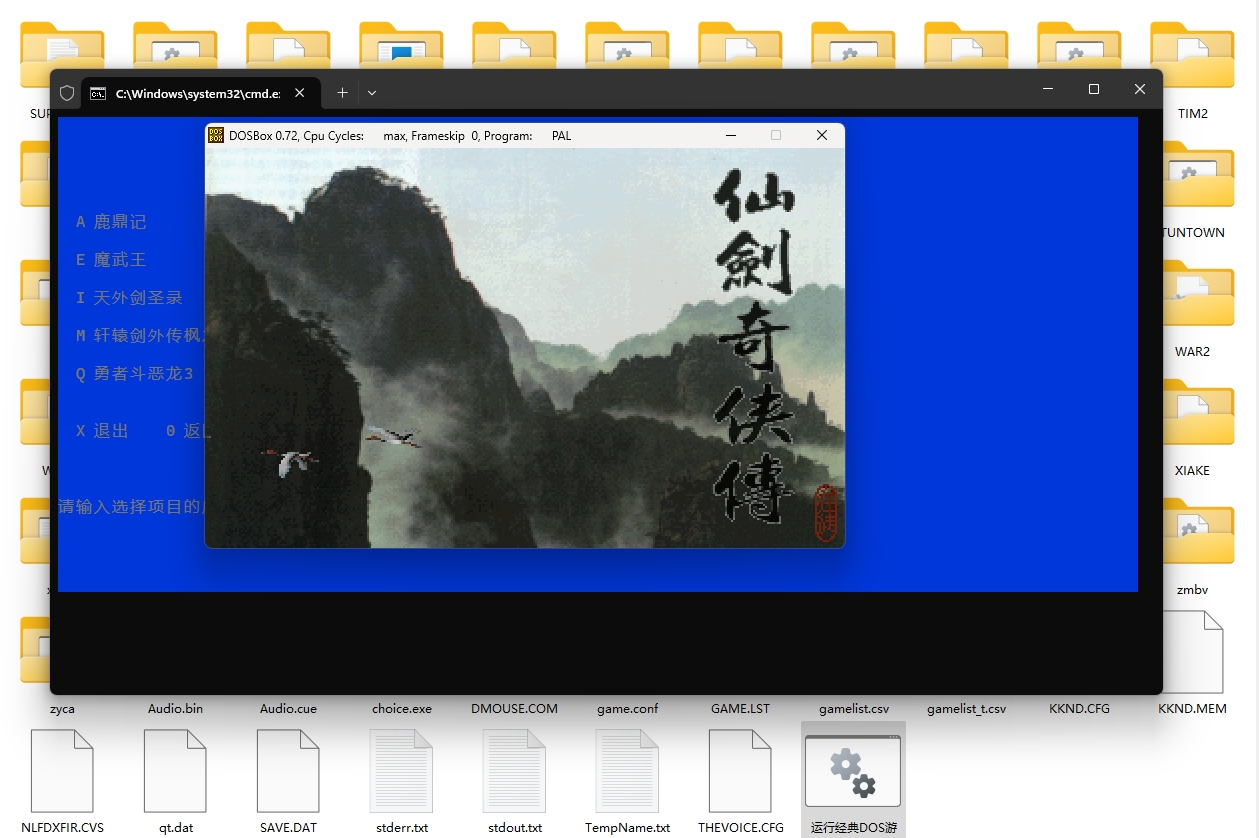
Task: Click the DOSBox icon in the title bar
Action: point(216,135)
